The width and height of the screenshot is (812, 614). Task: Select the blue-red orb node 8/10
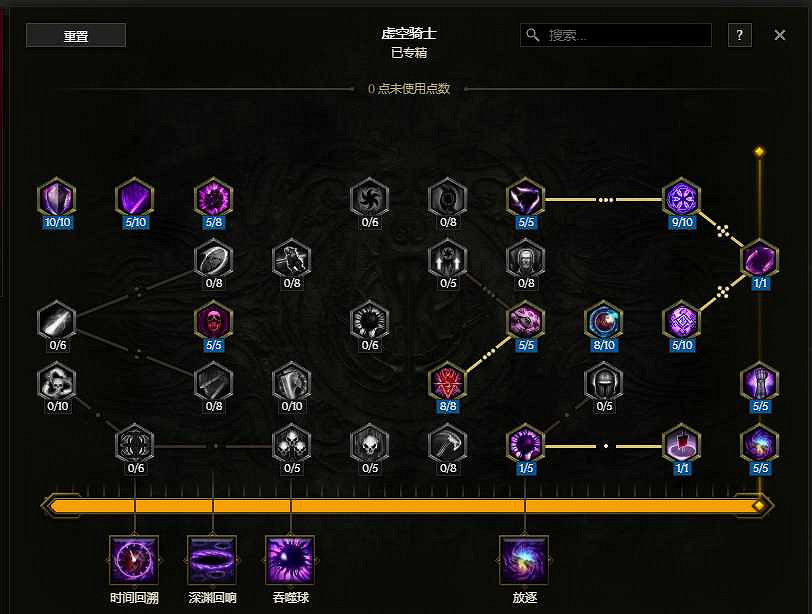(x=604, y=320)
